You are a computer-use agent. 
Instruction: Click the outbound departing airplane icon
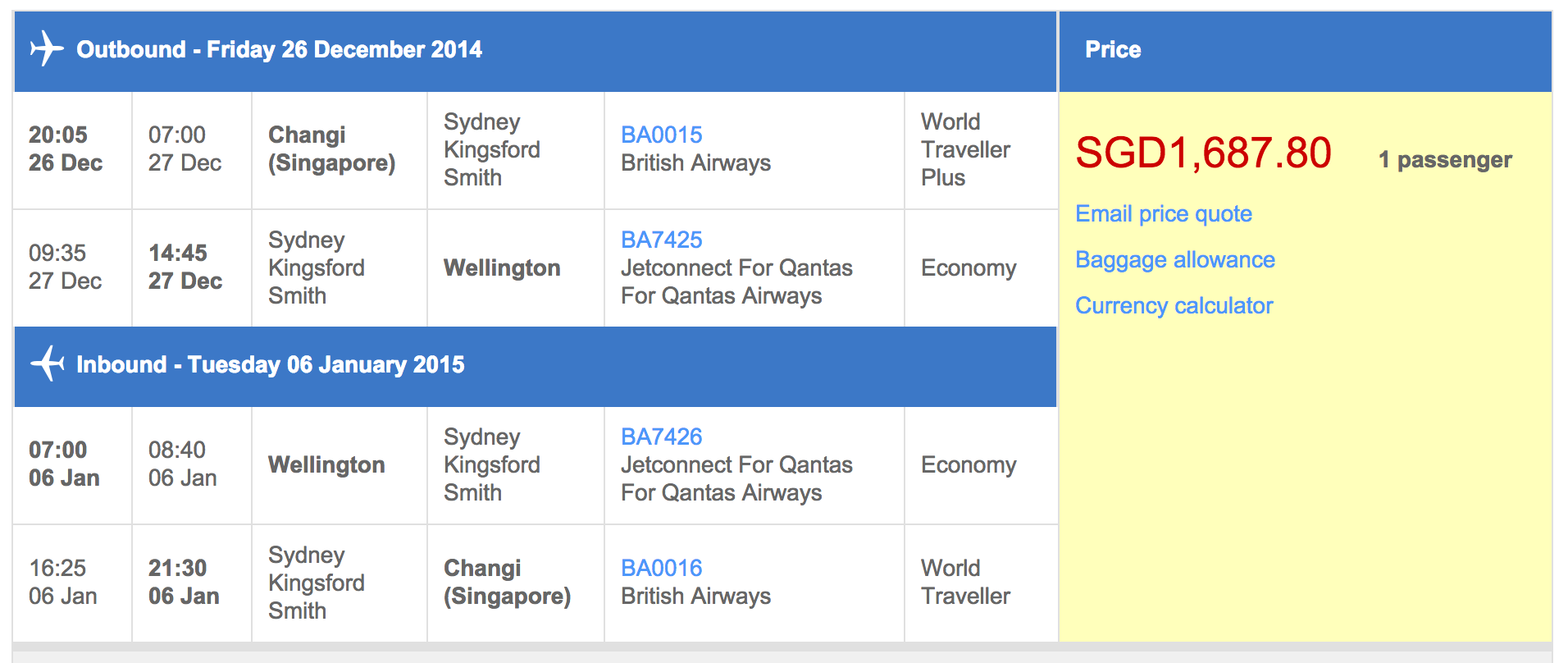click(x=47, y=49)
